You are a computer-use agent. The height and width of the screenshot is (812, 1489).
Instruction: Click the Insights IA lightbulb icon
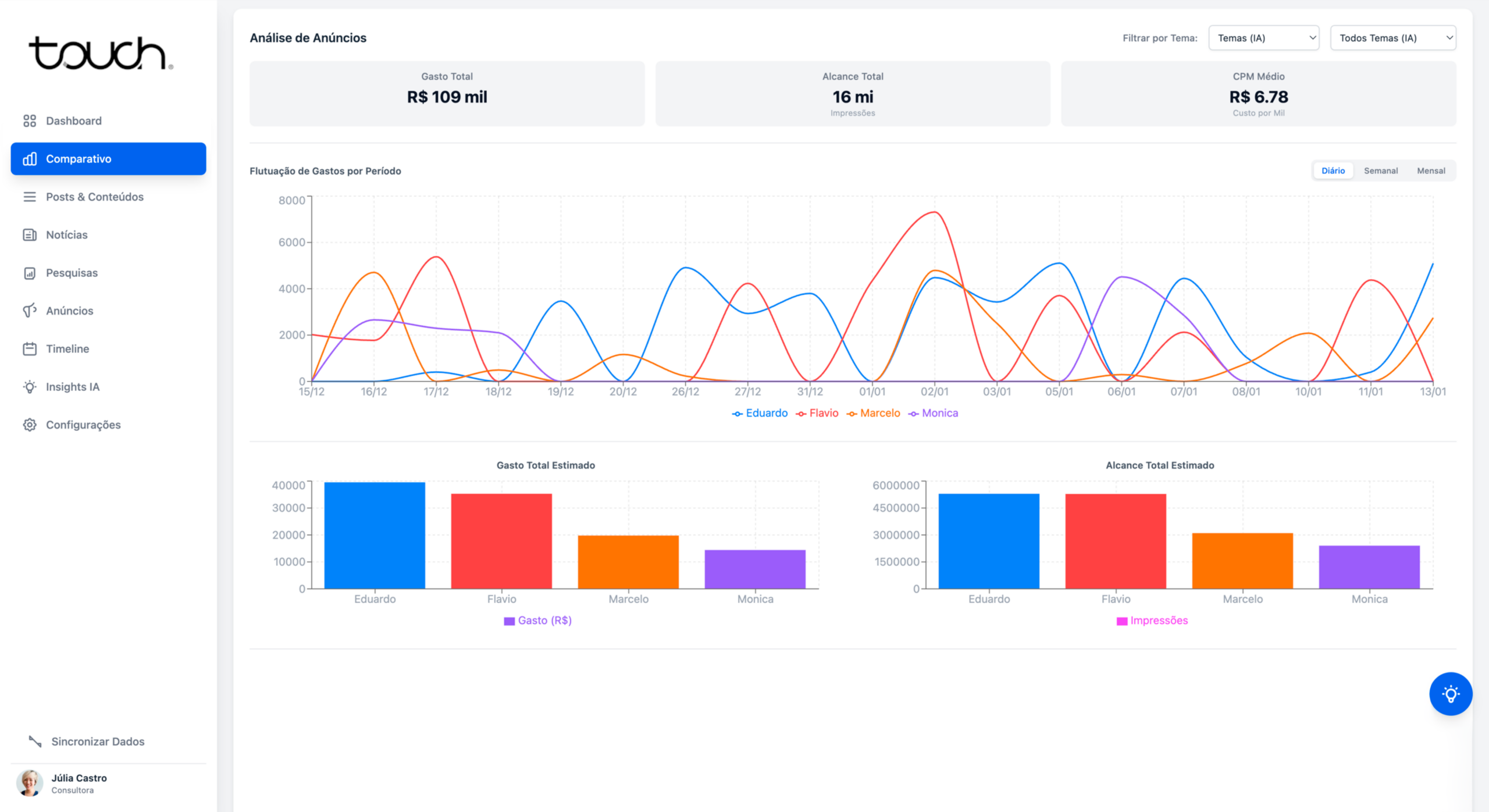click(30, 387)
